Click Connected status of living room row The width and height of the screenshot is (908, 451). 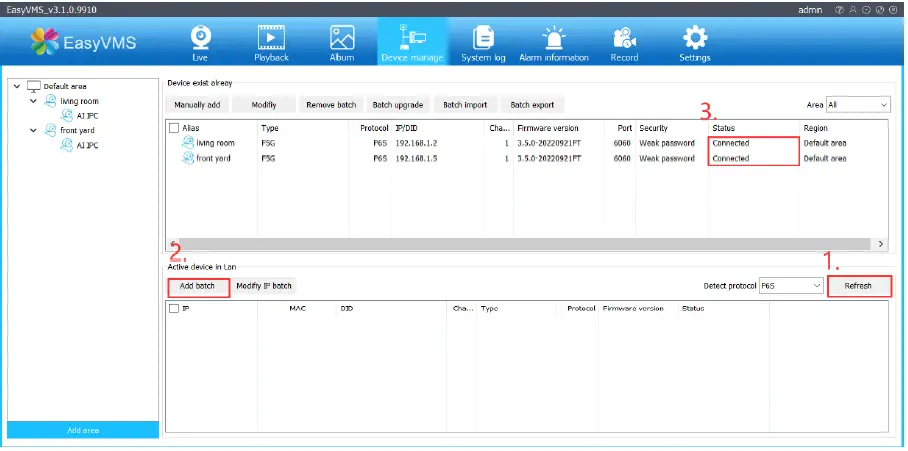731,143
